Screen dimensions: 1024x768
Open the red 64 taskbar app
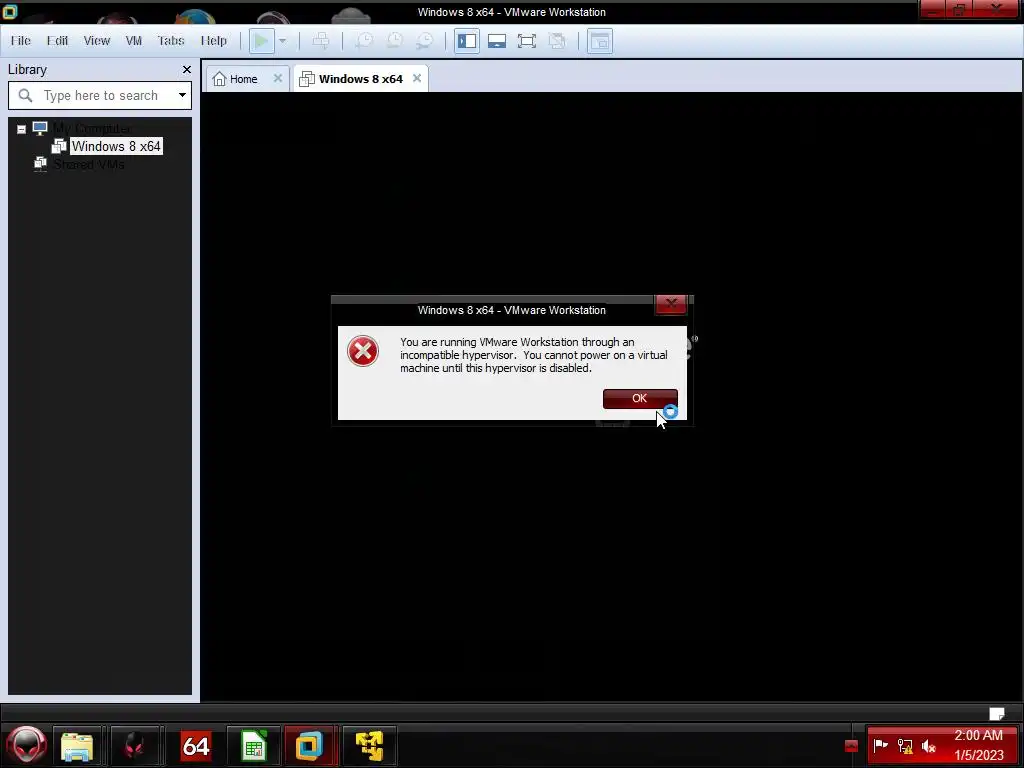196,745
